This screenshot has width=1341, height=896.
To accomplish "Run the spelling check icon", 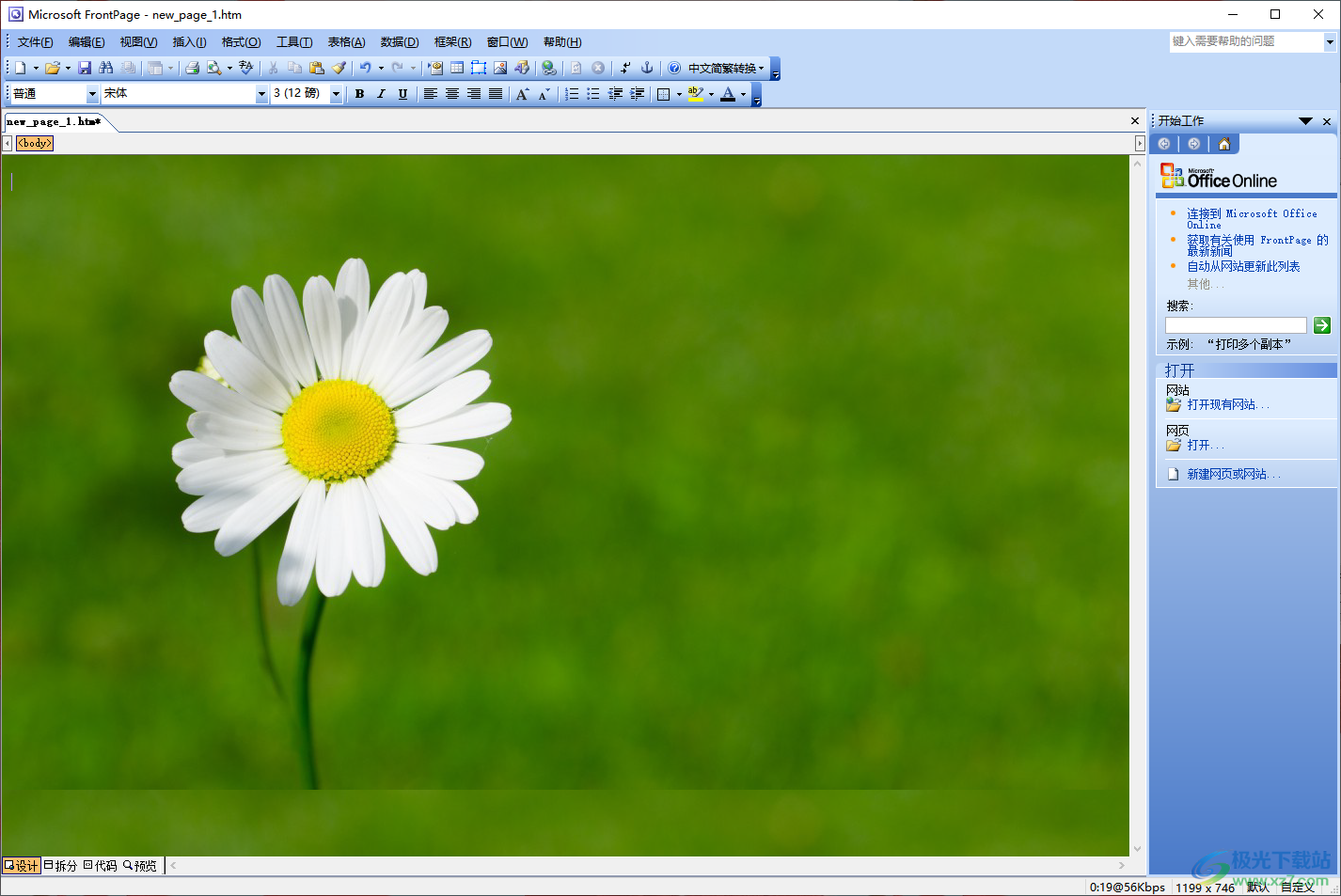I will pyautogui.click(x=246, y=68).
